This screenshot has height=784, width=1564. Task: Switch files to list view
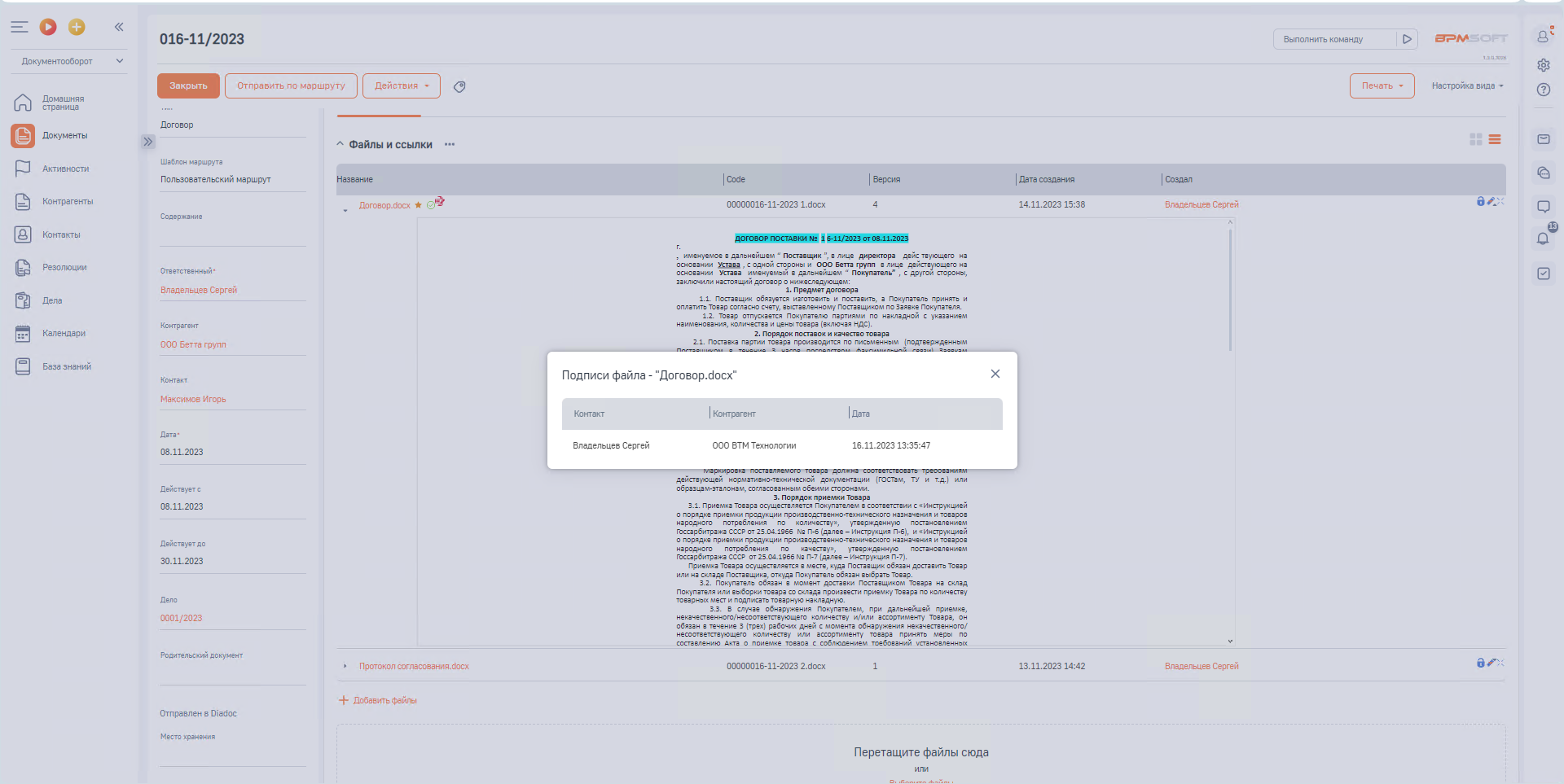coord(1495,139)
